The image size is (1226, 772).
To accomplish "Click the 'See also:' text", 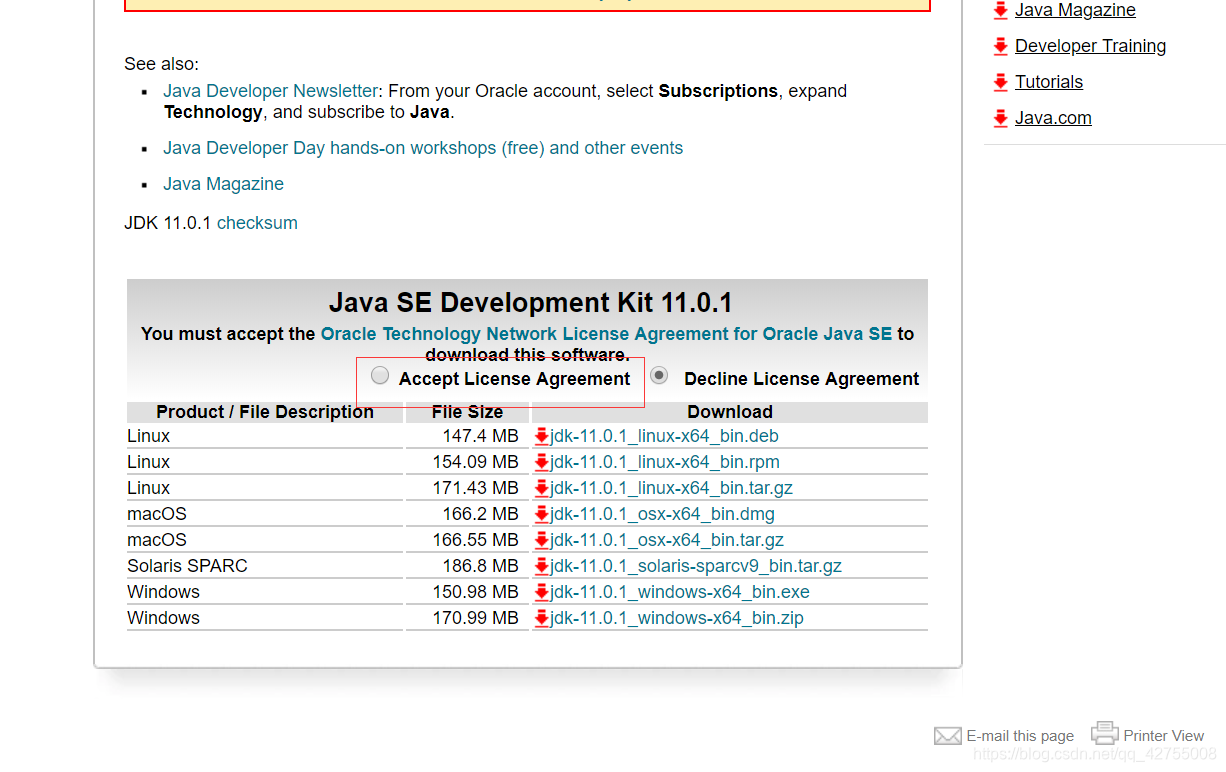I will (161, 64).
